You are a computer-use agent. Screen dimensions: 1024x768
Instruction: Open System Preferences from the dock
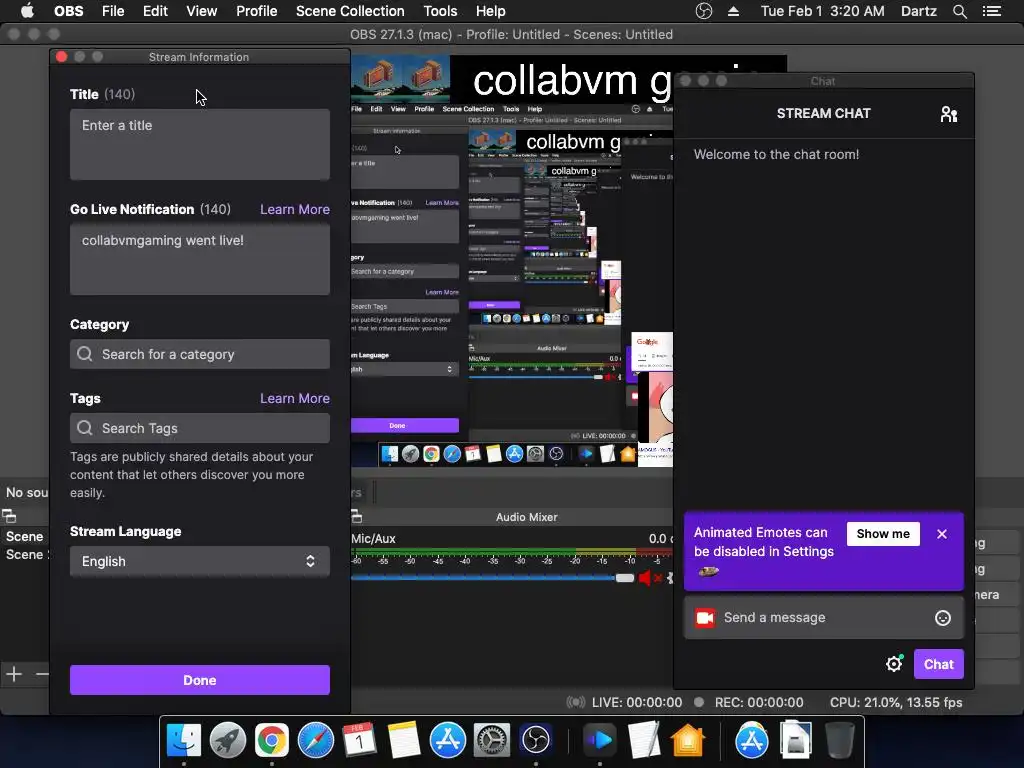click(491, 740)
